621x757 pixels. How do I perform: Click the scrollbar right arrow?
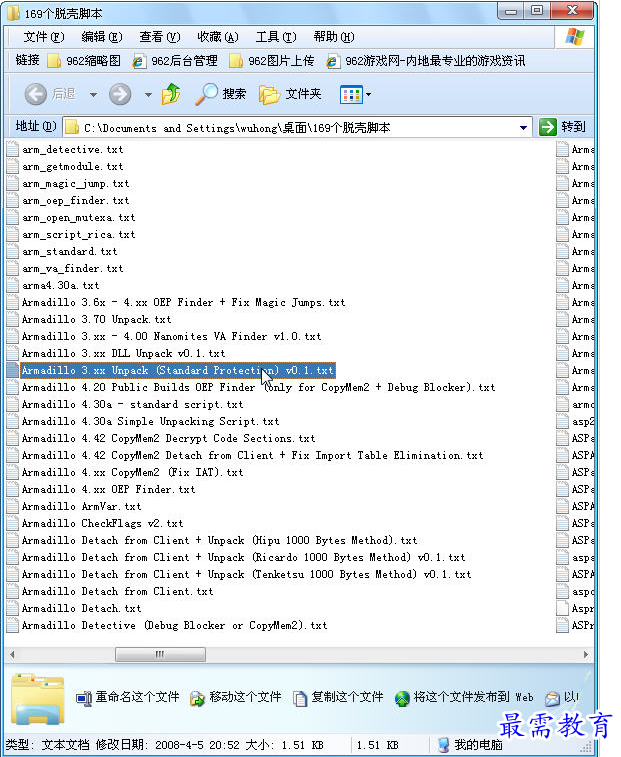click(x=586, y=655)
